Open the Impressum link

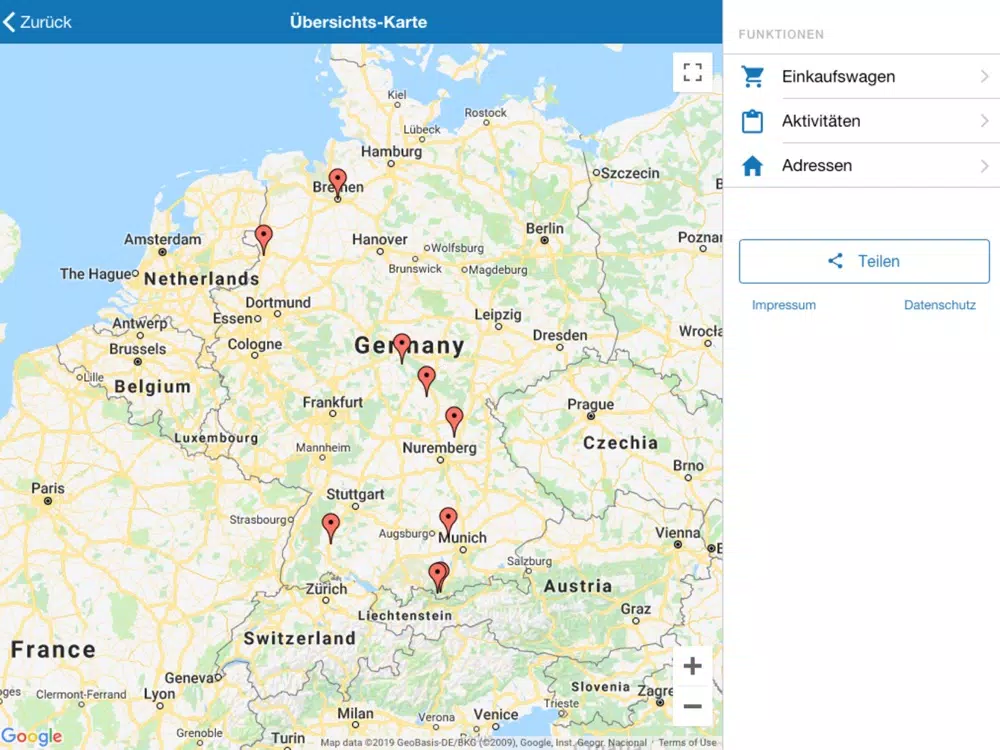coord(783,305)
